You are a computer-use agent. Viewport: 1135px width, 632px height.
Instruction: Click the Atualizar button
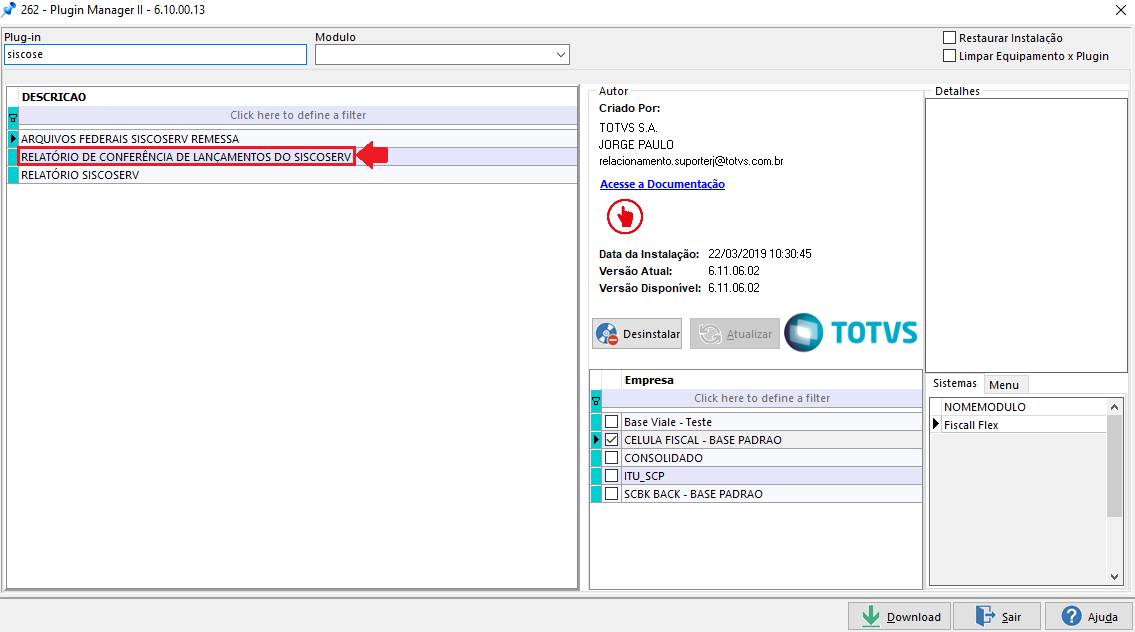tap(735, 334)
